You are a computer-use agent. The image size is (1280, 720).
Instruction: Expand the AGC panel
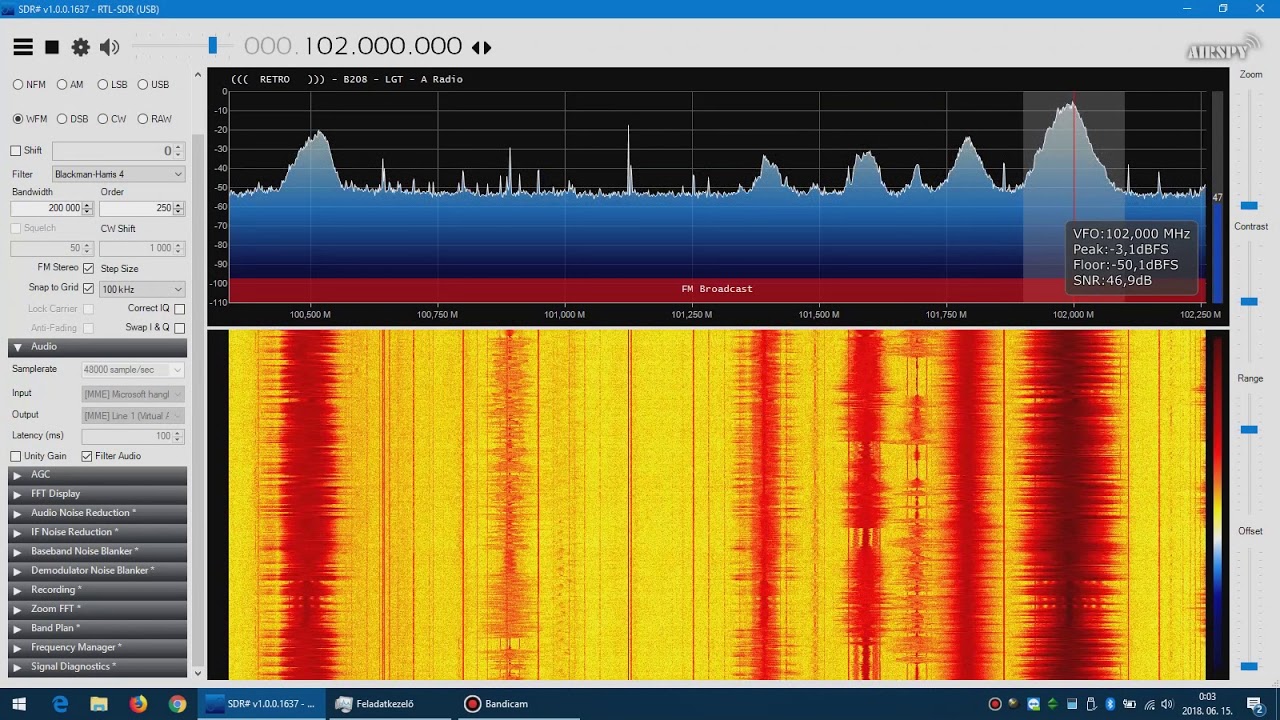[x=97, y=475]
